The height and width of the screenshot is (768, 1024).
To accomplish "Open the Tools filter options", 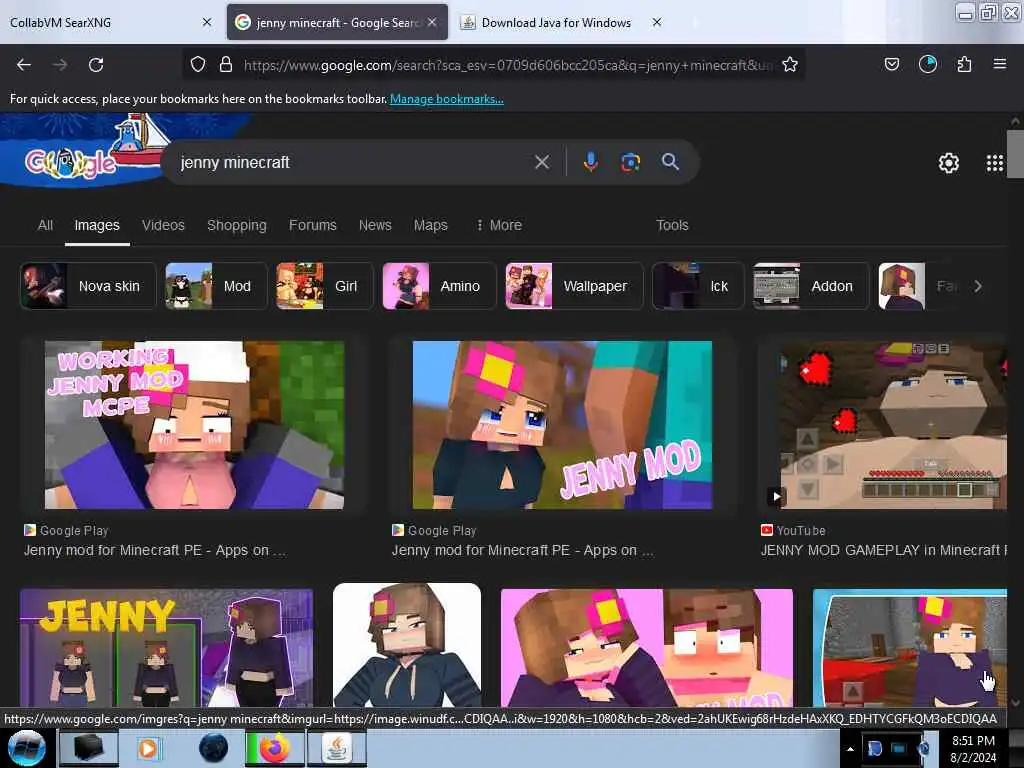I will [x=672, y=225].
